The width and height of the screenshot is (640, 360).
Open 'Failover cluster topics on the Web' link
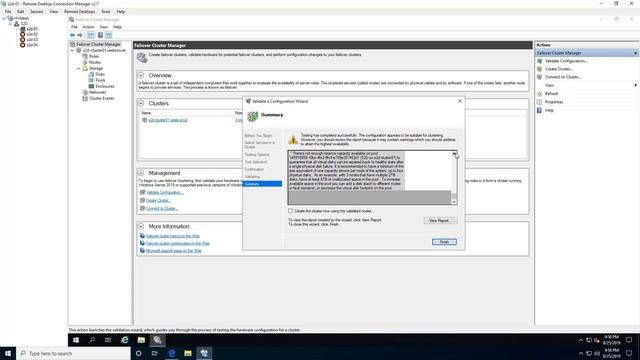click(x=173, y=236)
